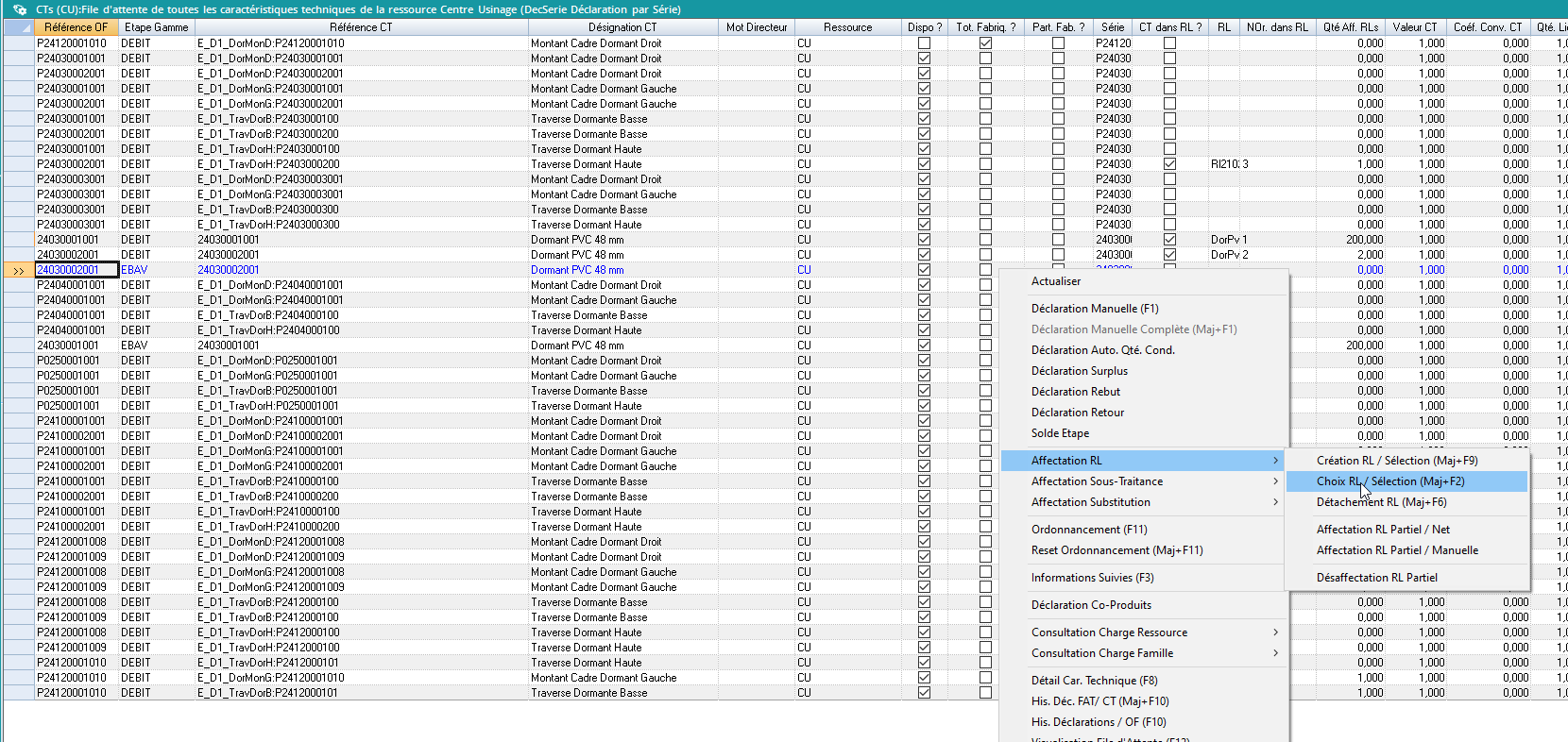1568x742 pixels.
Task: Uncheck Tot. Fabriq. checkbox in the first row
Action: [985, 43]
